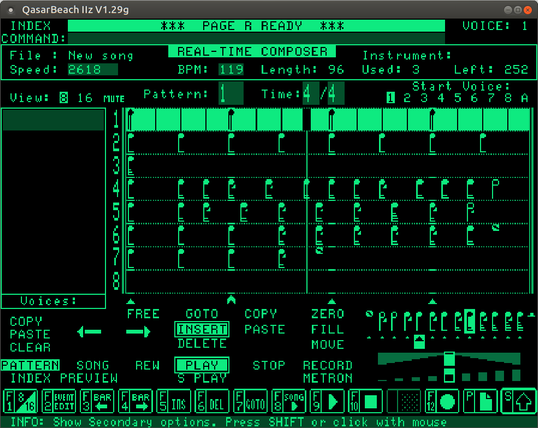Click the tallest rightmost level bar
This screenshot has width=538, height=428.
point(516,375)
